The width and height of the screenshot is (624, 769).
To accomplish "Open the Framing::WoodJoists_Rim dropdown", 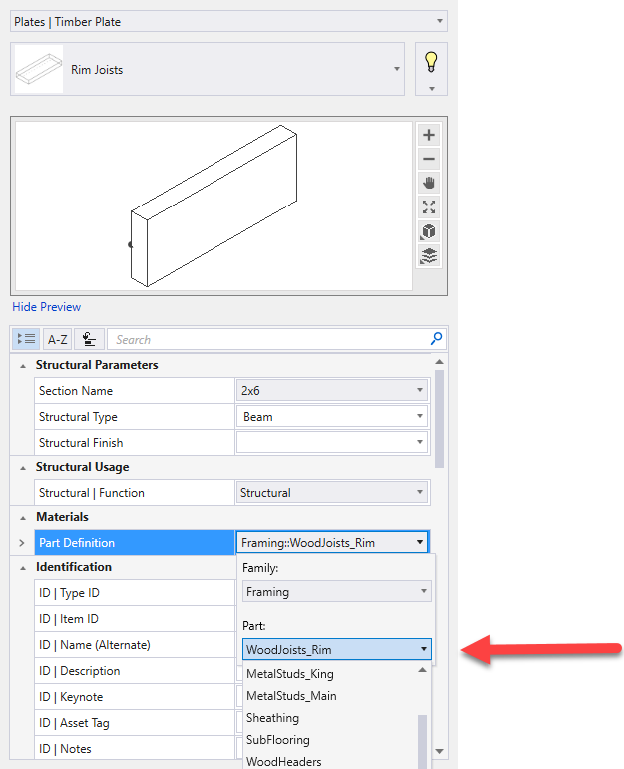I will point(333,542).
